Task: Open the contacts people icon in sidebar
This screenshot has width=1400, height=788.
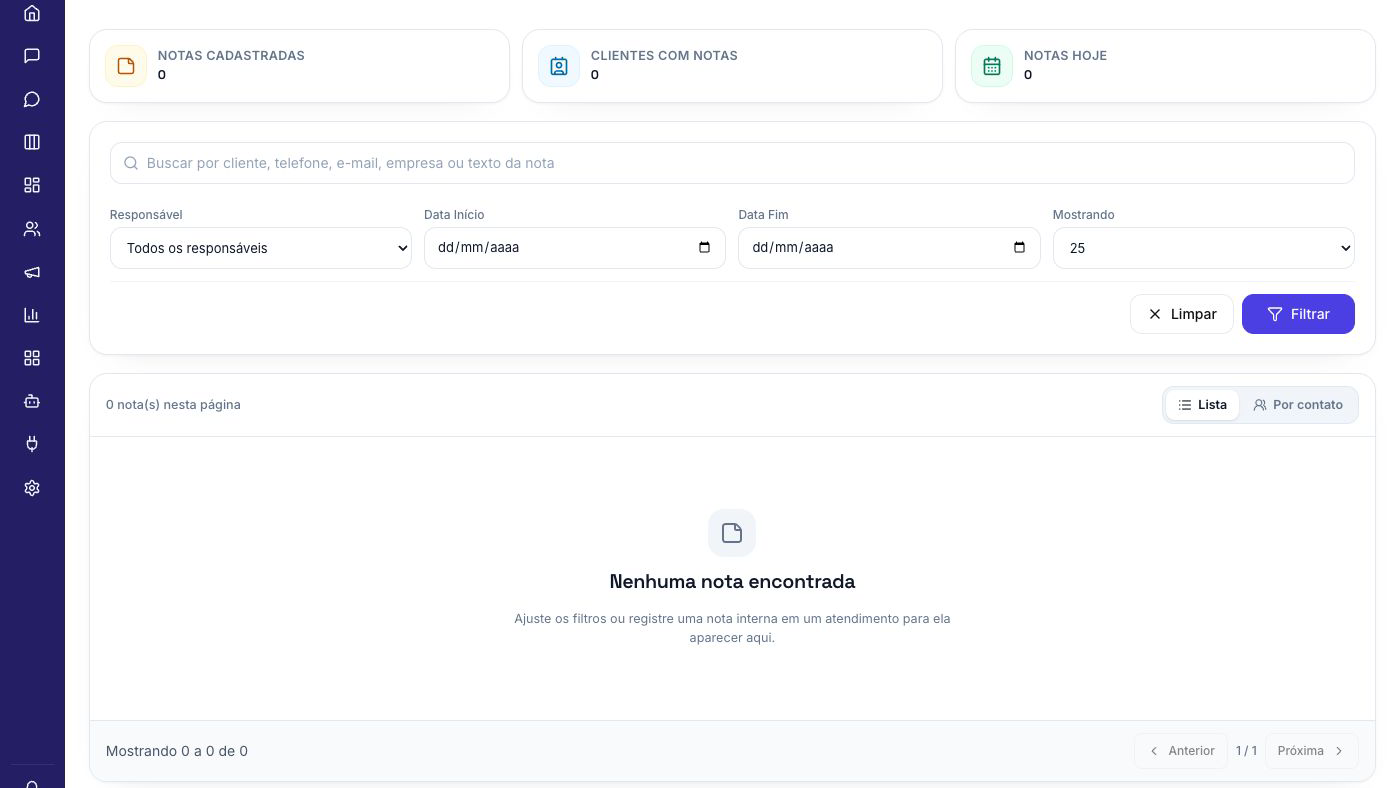Action: tap(32, 229)
